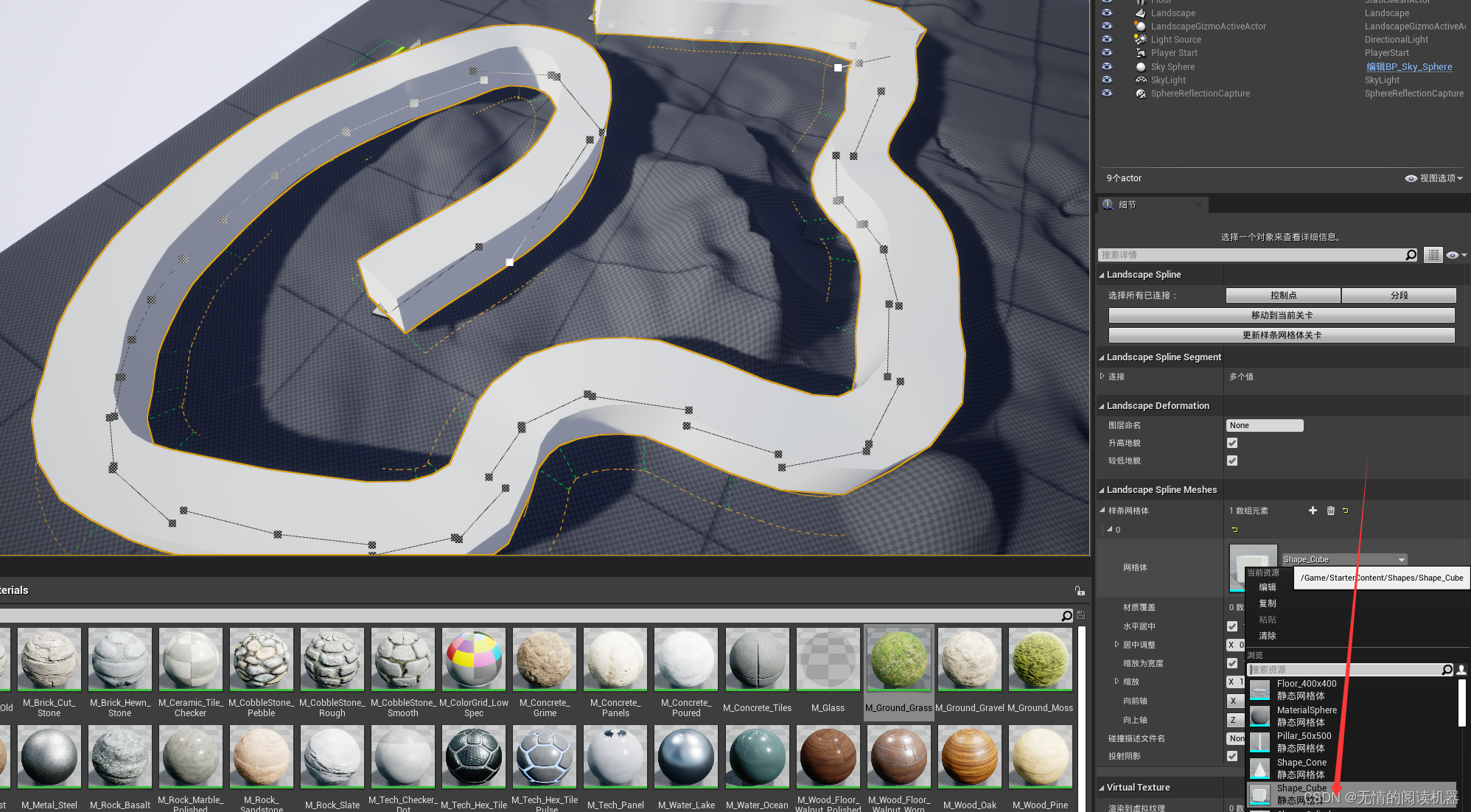This screenshot has width=1471, height=812.
Task: Hide the Light Source actor
Action: [x=1107, y=40]
